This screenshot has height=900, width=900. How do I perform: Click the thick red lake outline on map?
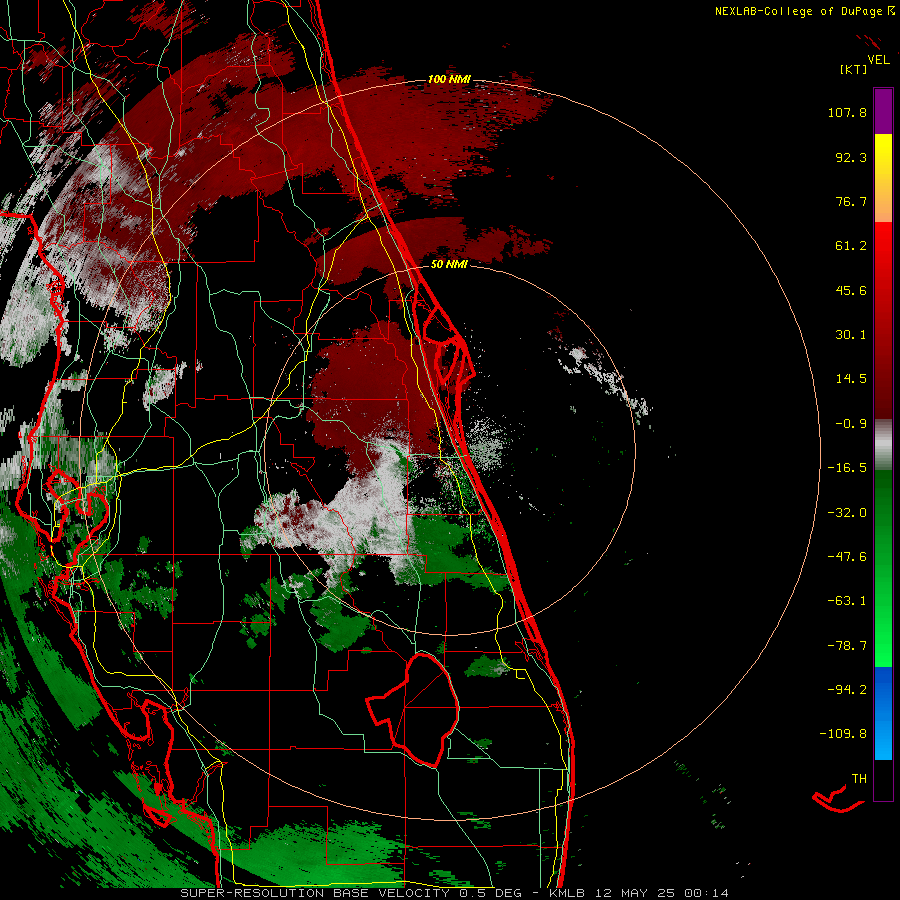coord(413,710)
